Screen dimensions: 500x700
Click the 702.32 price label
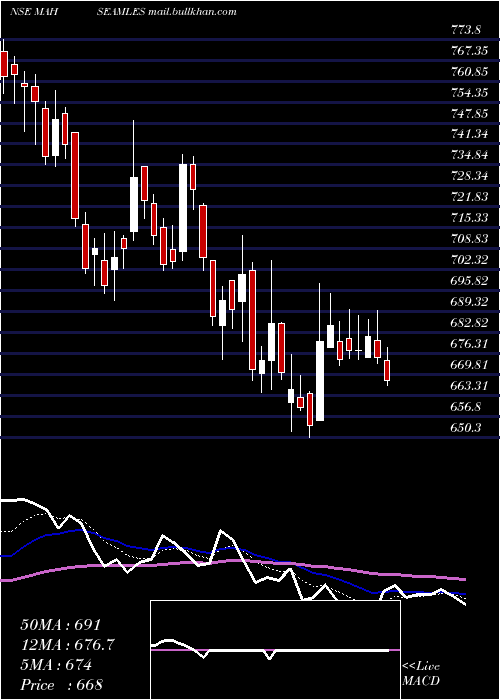coord(469,260)
